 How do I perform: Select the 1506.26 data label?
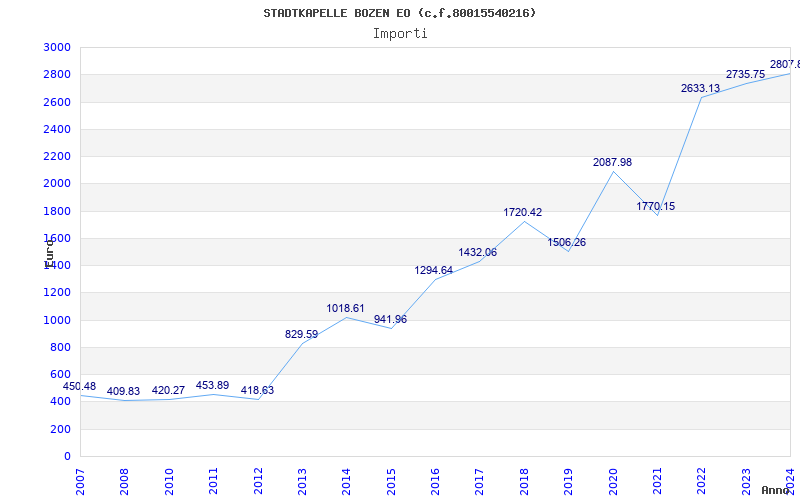[567, 242]
